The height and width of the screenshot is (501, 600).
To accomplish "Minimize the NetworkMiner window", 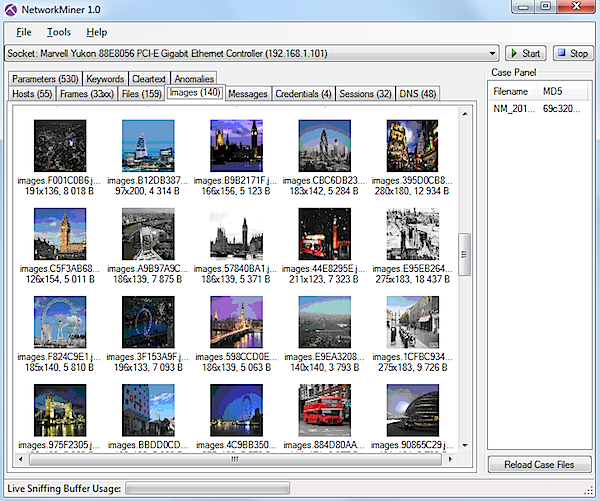I will click(x=524, y=6).
